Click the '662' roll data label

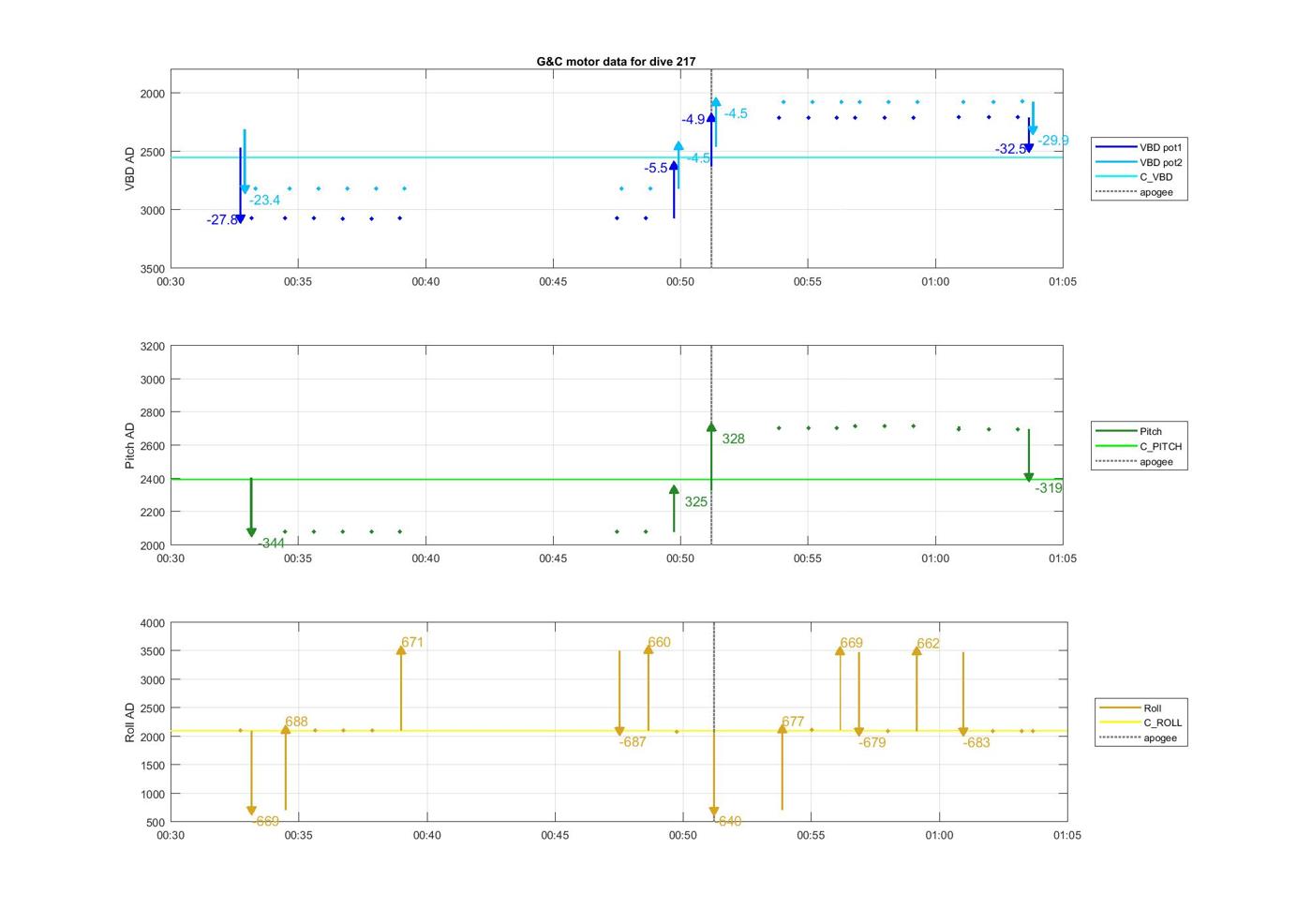click(928, 644)
